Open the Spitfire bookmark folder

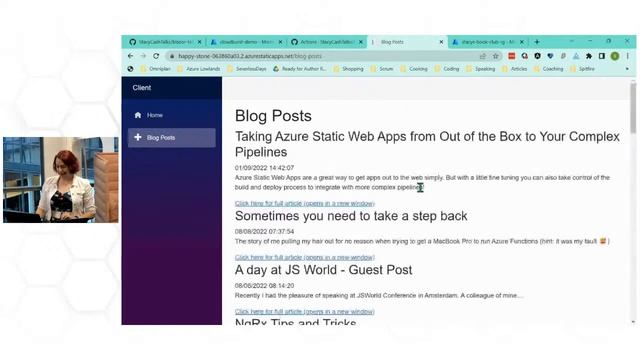tap(582, 69)
